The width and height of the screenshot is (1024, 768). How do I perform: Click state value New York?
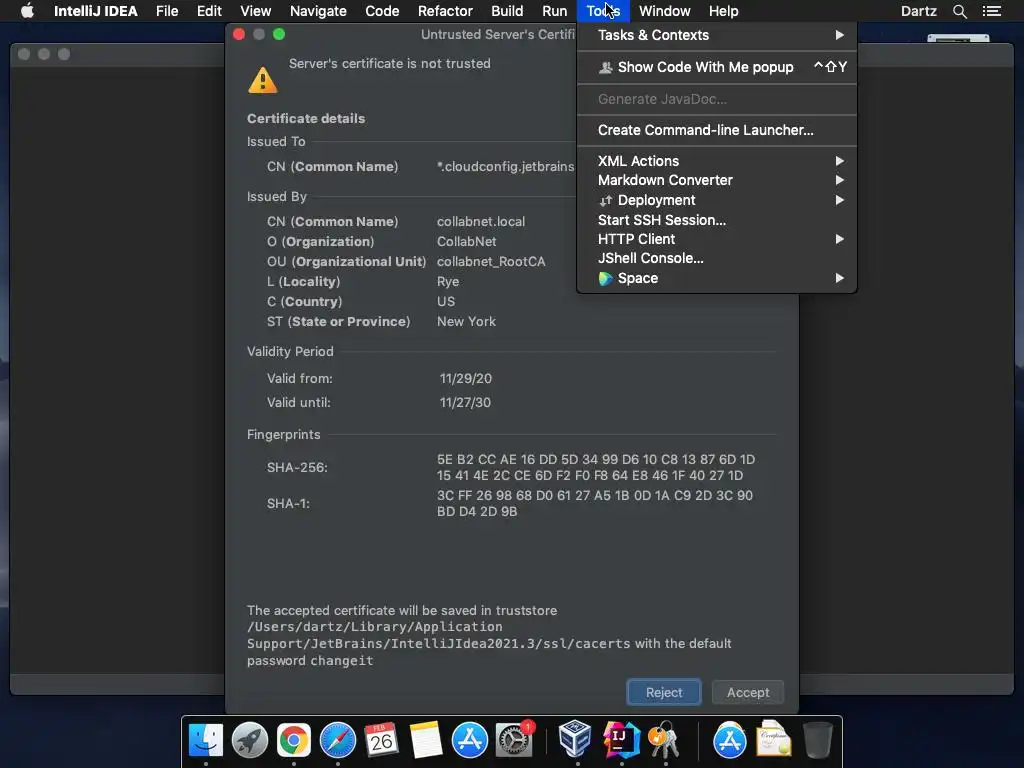tap(466, 322)
